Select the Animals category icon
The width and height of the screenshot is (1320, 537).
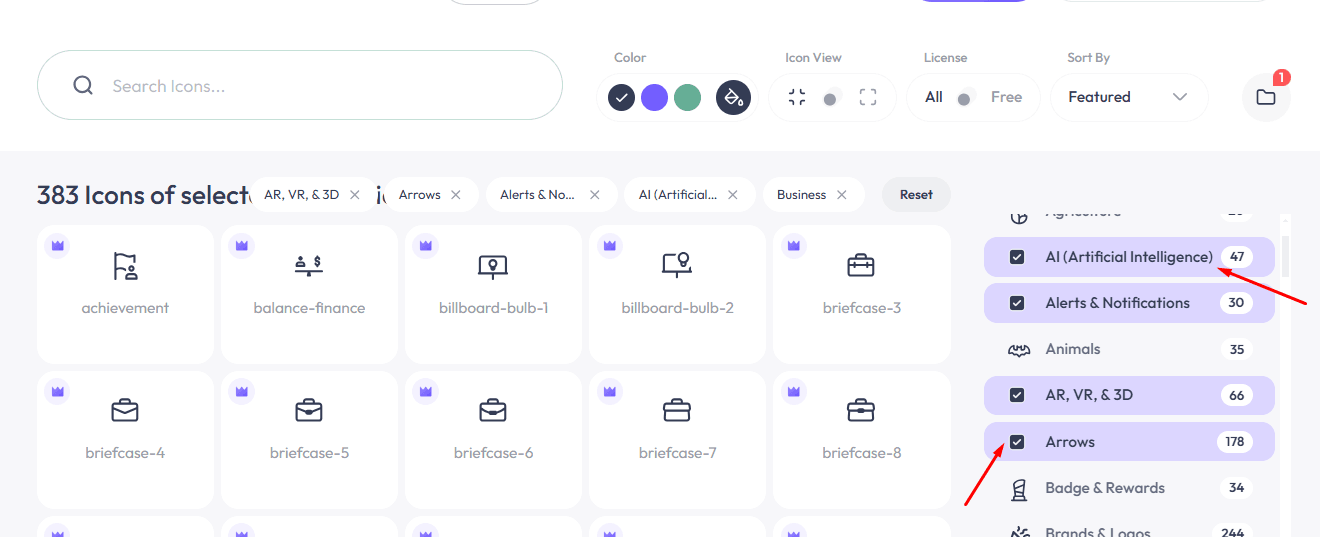[1018, 350]
